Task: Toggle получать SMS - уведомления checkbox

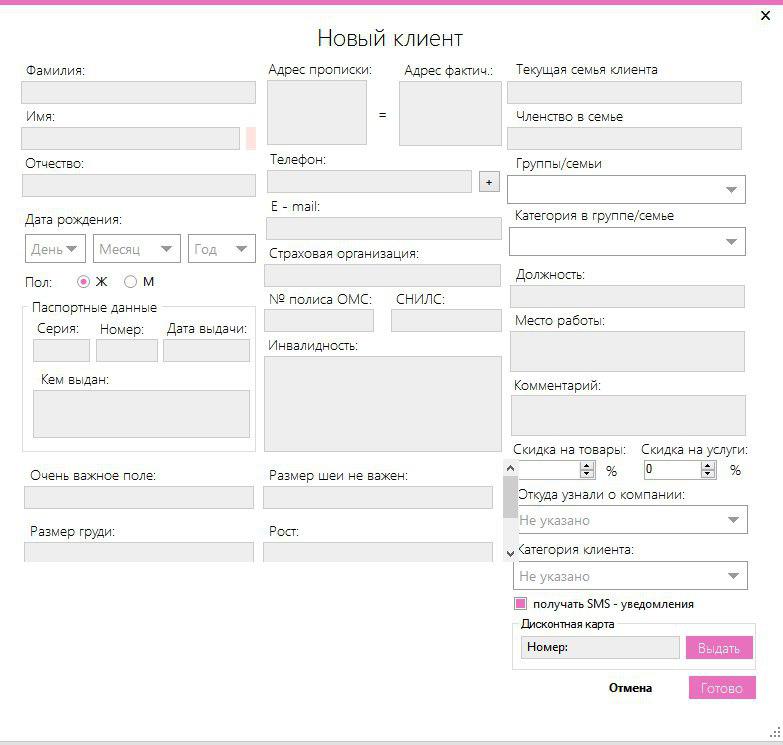Action: point(520,604)
